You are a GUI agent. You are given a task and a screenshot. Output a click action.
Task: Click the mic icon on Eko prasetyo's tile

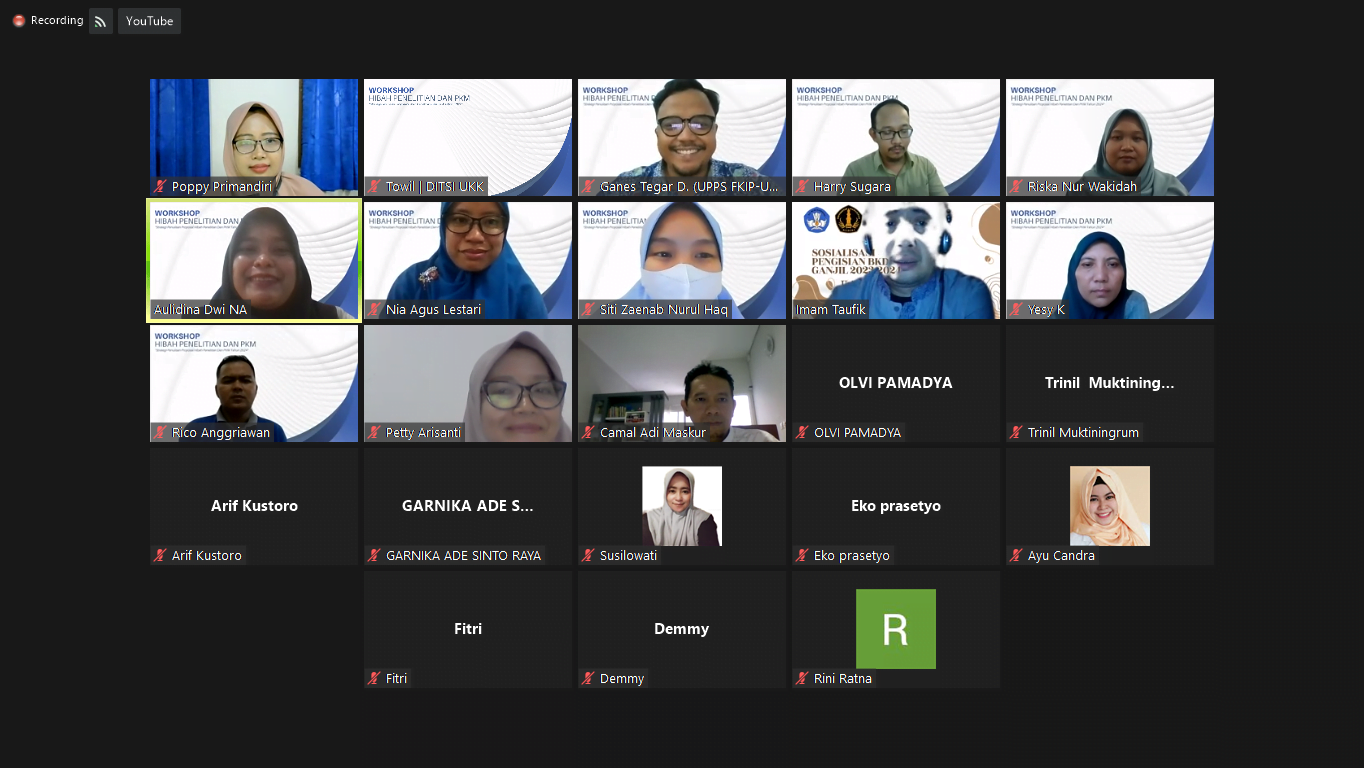point(800,556)
